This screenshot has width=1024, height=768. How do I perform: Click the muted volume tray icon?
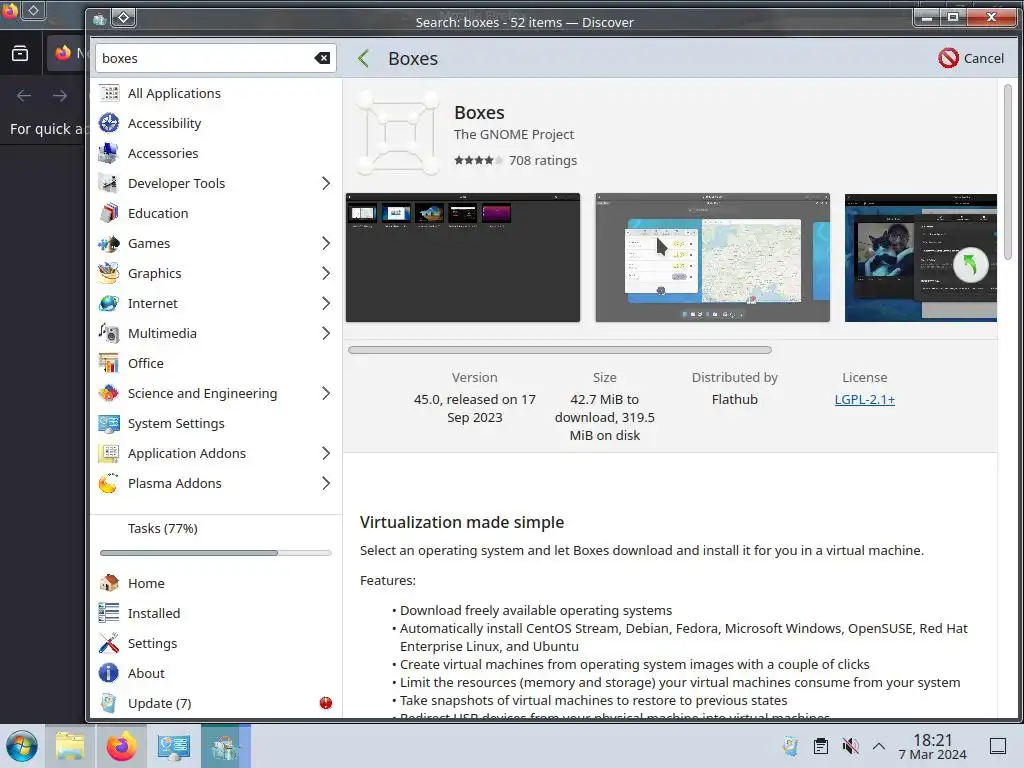(x=850, y=746)
